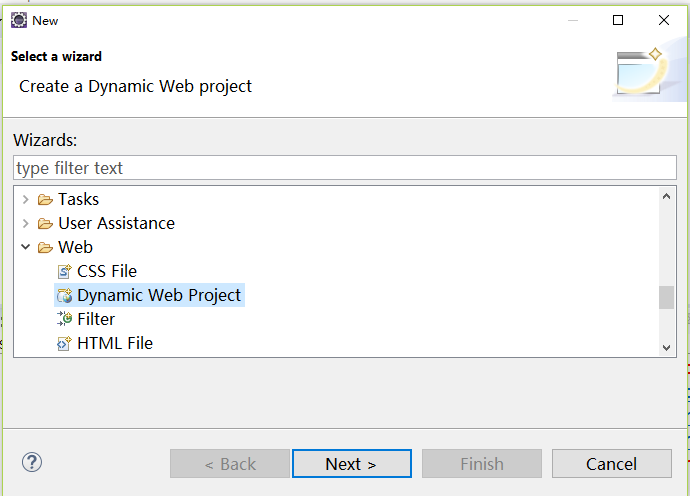Viewport: 690px width, 496px height.
Task: Expand the User Assistance tree node
Action: tap(26, 223)
